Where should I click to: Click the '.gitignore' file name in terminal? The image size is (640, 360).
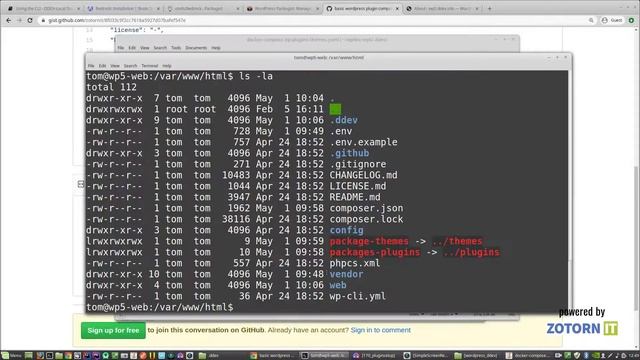[358, 164]
